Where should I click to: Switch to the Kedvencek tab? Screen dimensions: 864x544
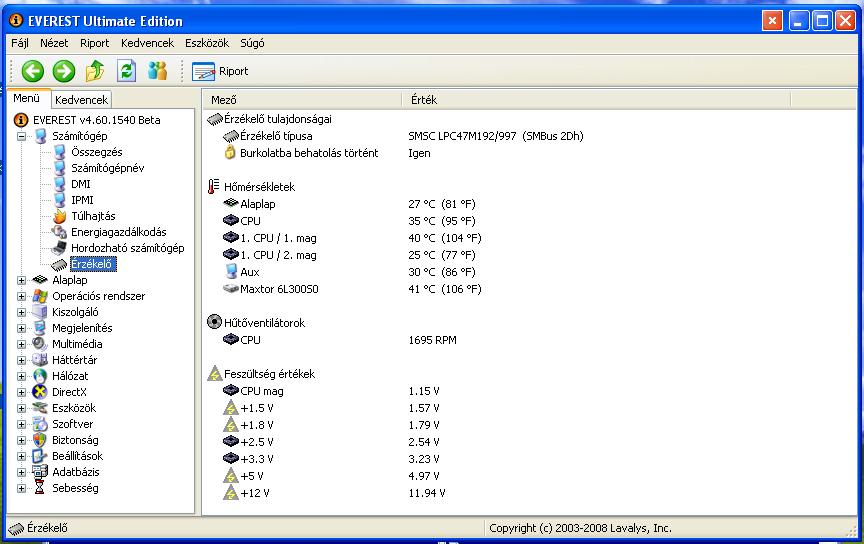tap(81, 100)
